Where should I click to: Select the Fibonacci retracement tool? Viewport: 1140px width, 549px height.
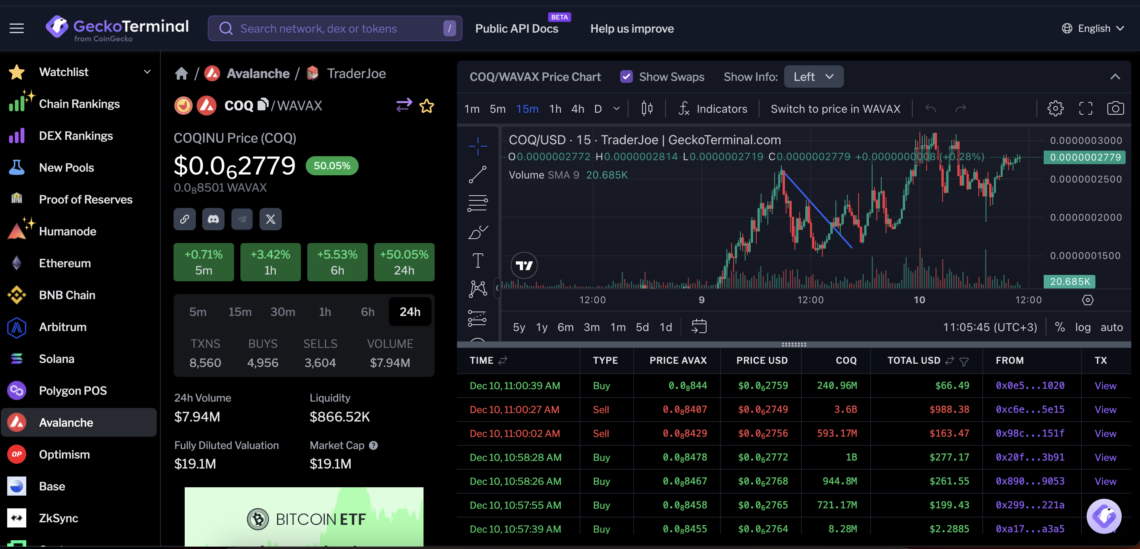point(478,204)
